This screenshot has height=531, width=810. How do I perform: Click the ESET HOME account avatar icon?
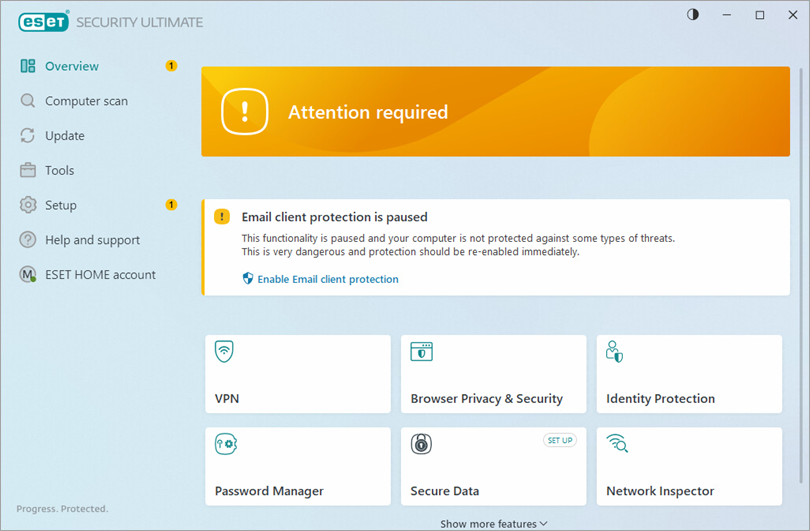coord(28,274)
